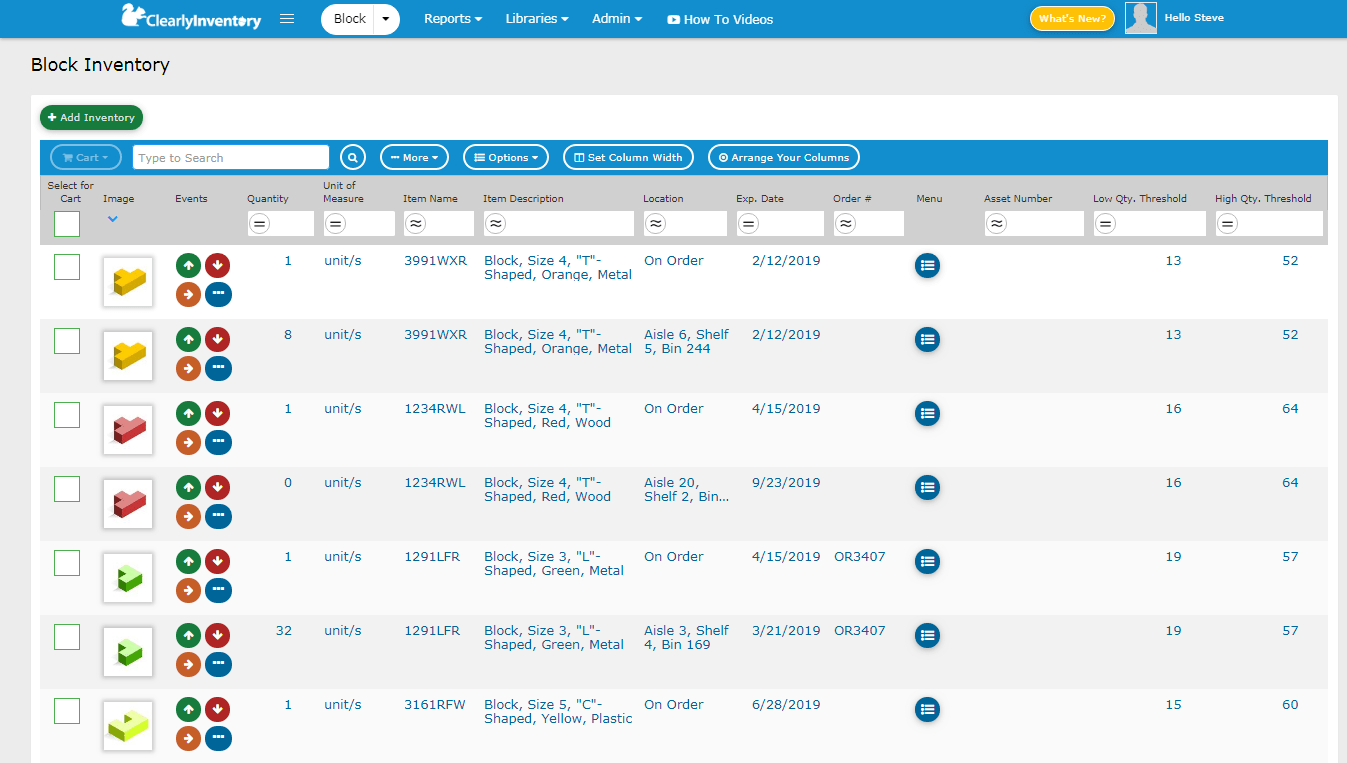
Task: Click the blue ellipsis icon on the first inventory row
Action: (x=218, y=294)
